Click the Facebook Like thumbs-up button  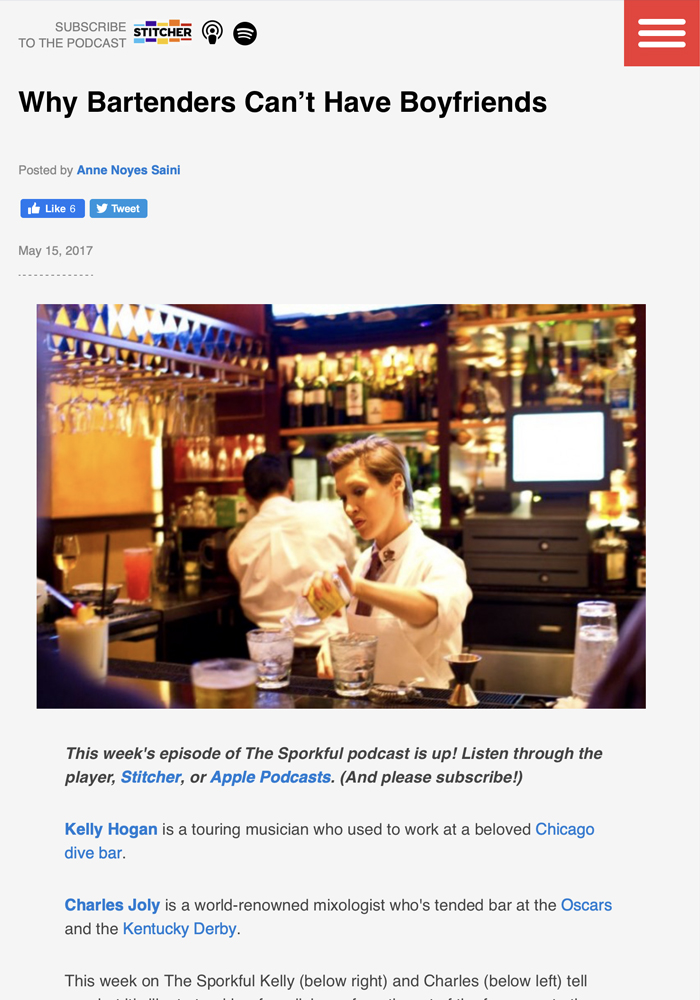(52, 209)
